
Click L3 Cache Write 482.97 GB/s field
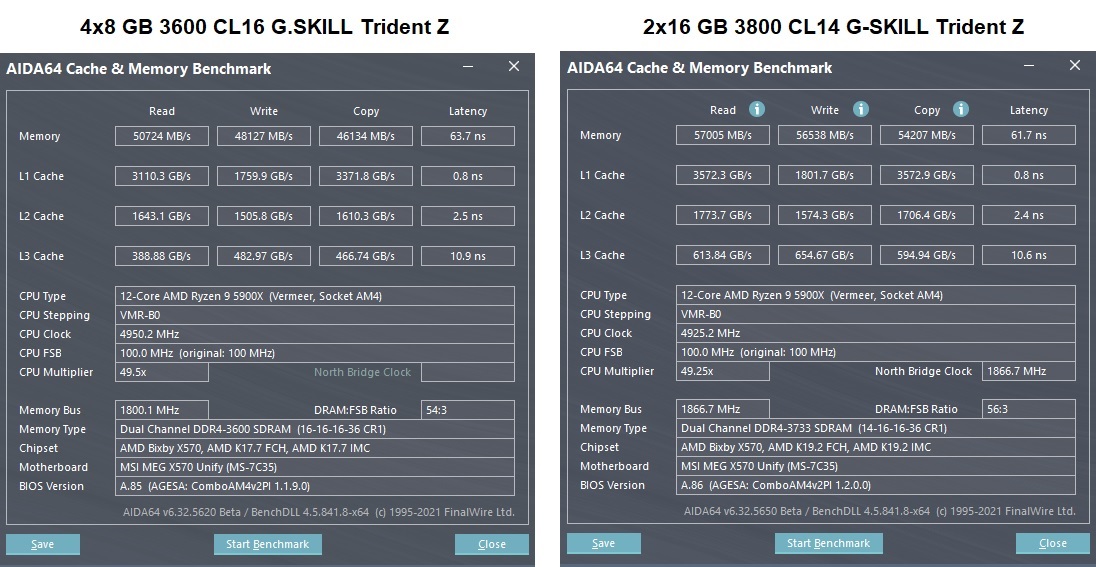(264, 256)
